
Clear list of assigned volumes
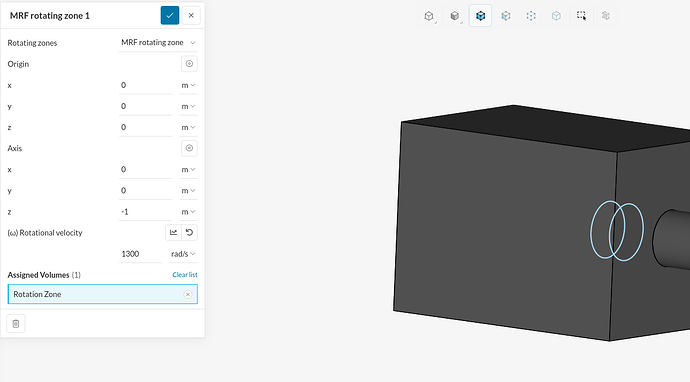pyautogui.click(x=185, y=275)
